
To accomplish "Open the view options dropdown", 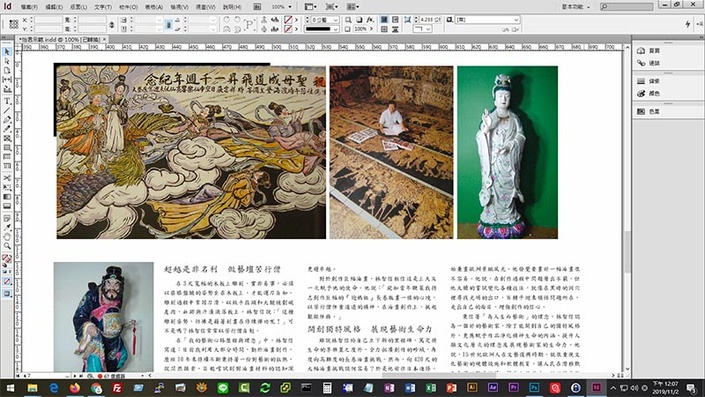I will (x=310, y=7).
